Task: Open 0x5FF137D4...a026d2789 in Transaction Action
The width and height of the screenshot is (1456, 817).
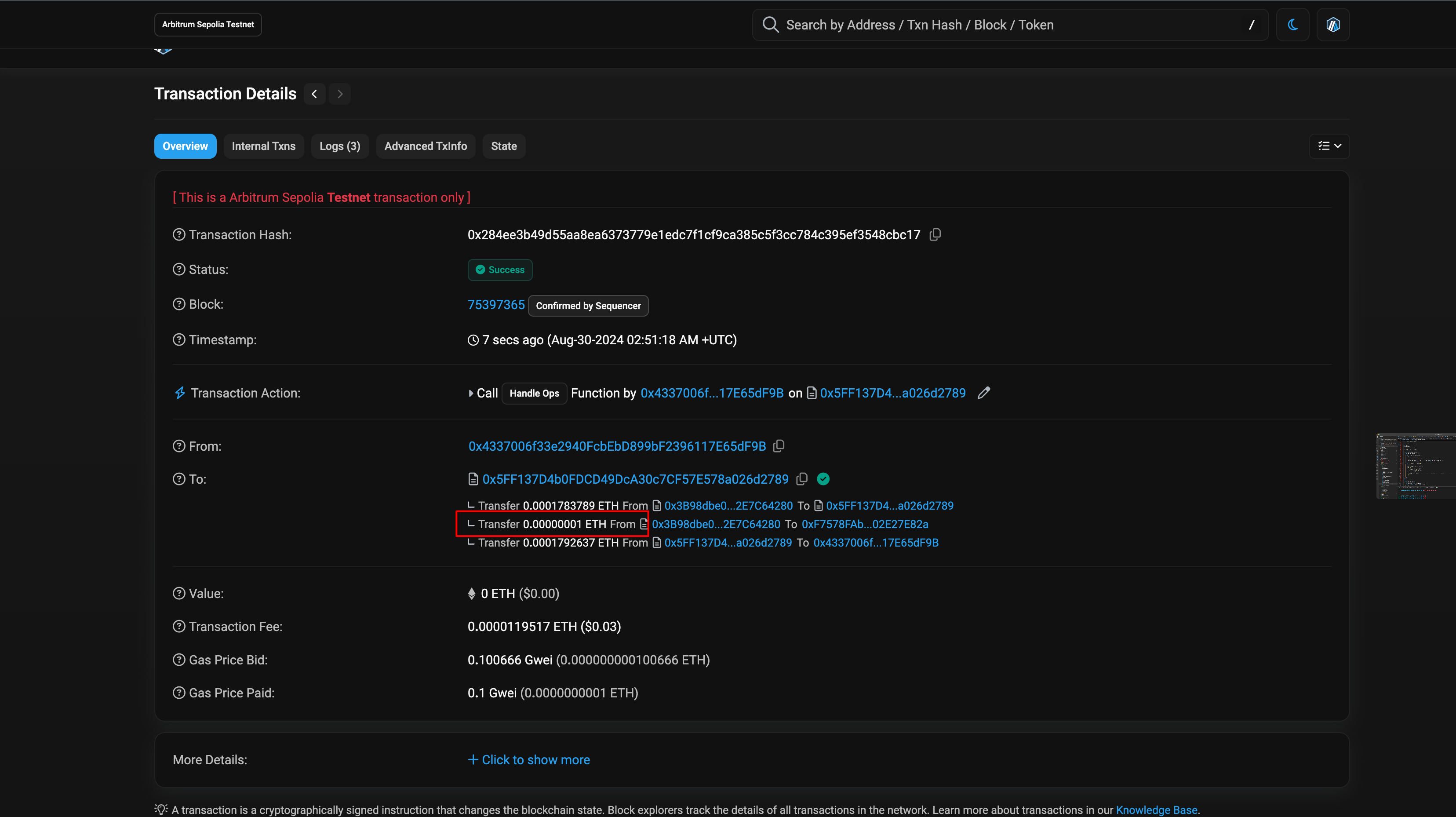Action: 892,393
